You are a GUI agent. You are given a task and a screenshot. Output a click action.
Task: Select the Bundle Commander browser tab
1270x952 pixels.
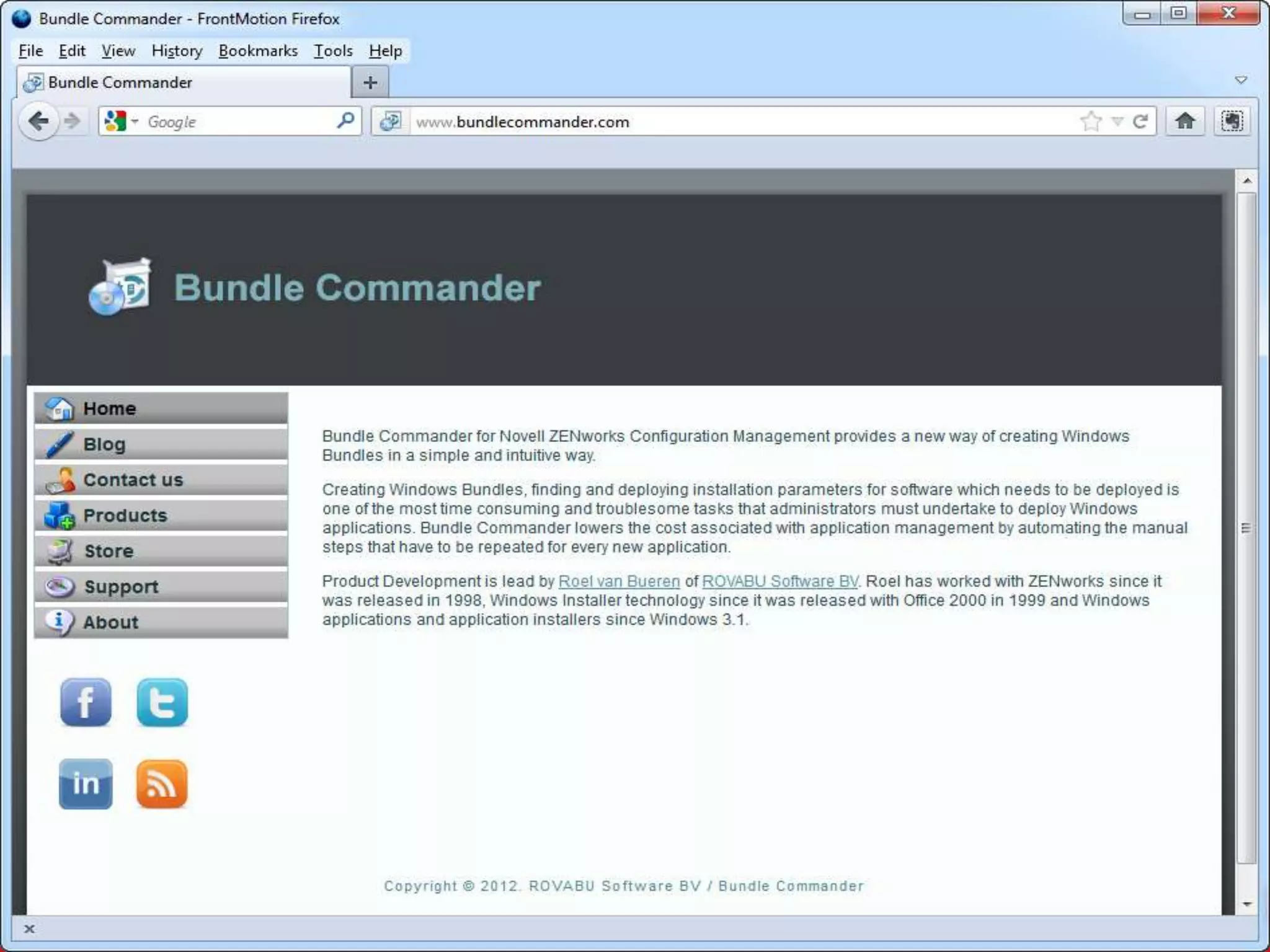pyautogui.click(x=184, y=82)
